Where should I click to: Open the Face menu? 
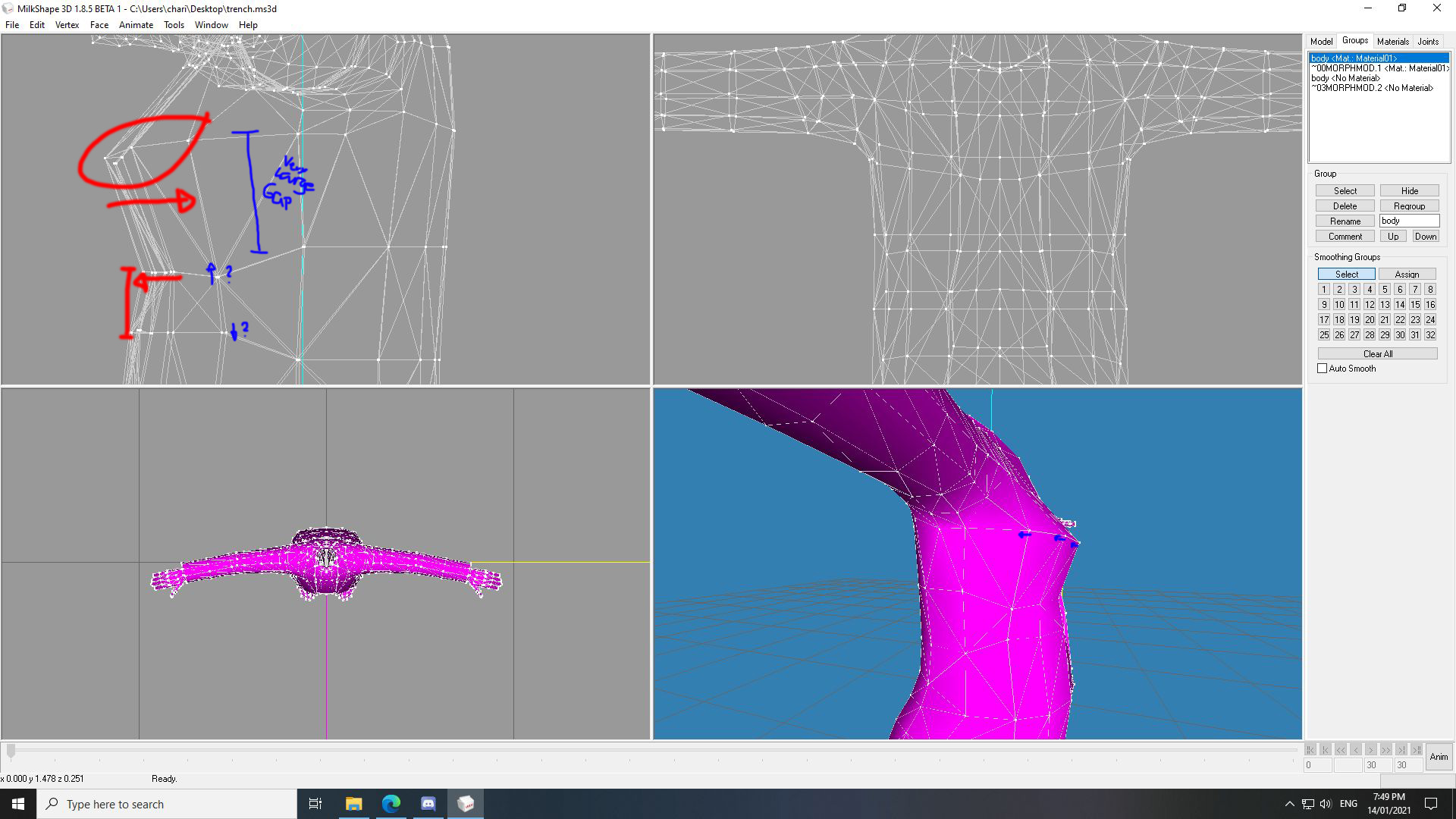click(99, 25)
